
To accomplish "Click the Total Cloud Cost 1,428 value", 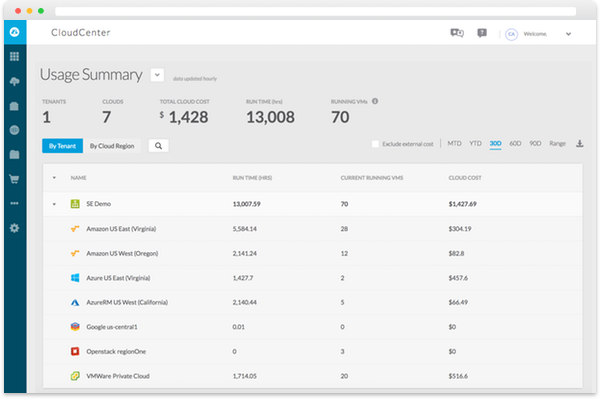I will click(188, 117).
